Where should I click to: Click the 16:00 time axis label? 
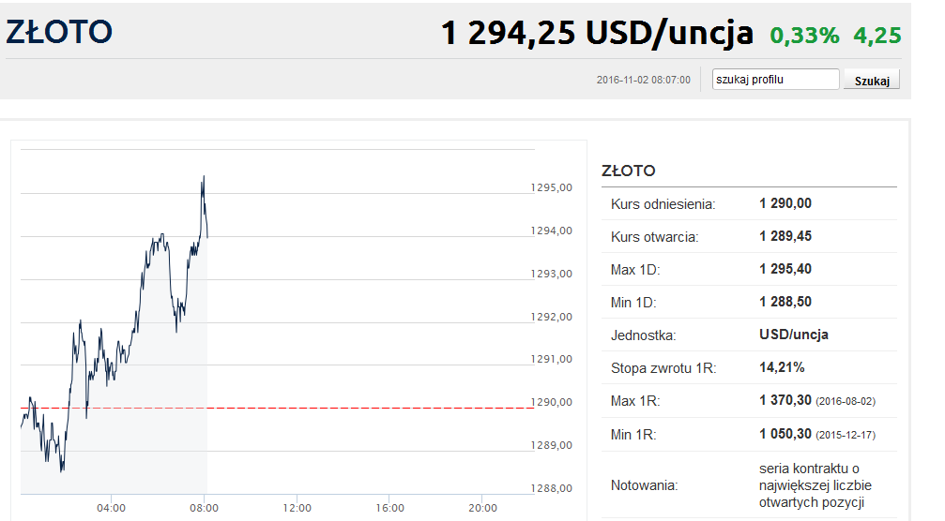click(389, 508)
